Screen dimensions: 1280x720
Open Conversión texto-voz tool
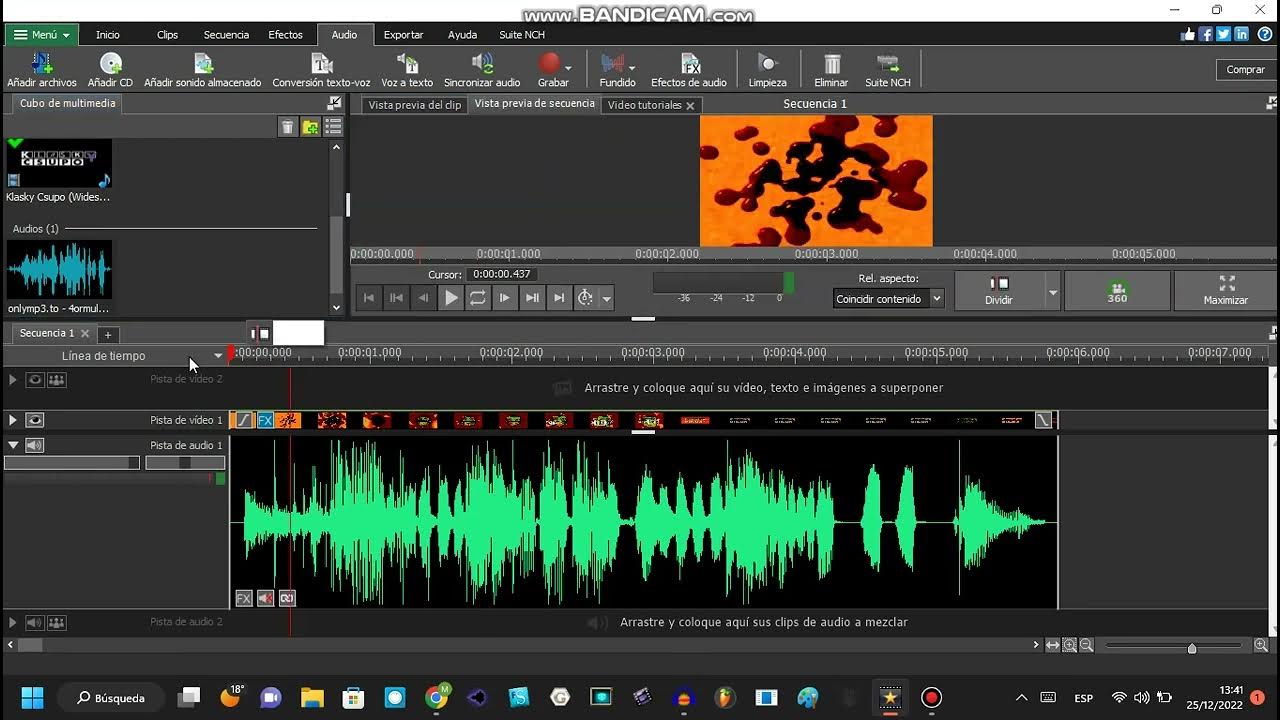point(321,70)
